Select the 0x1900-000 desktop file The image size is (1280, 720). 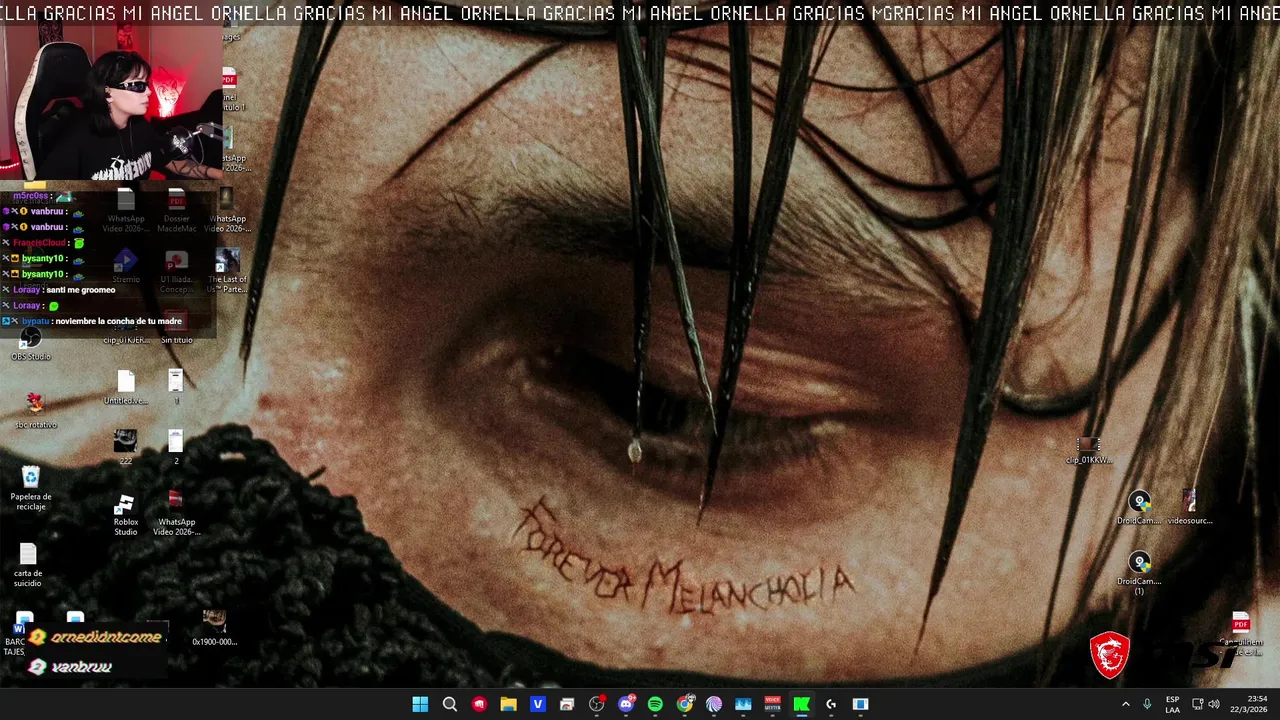214,628
